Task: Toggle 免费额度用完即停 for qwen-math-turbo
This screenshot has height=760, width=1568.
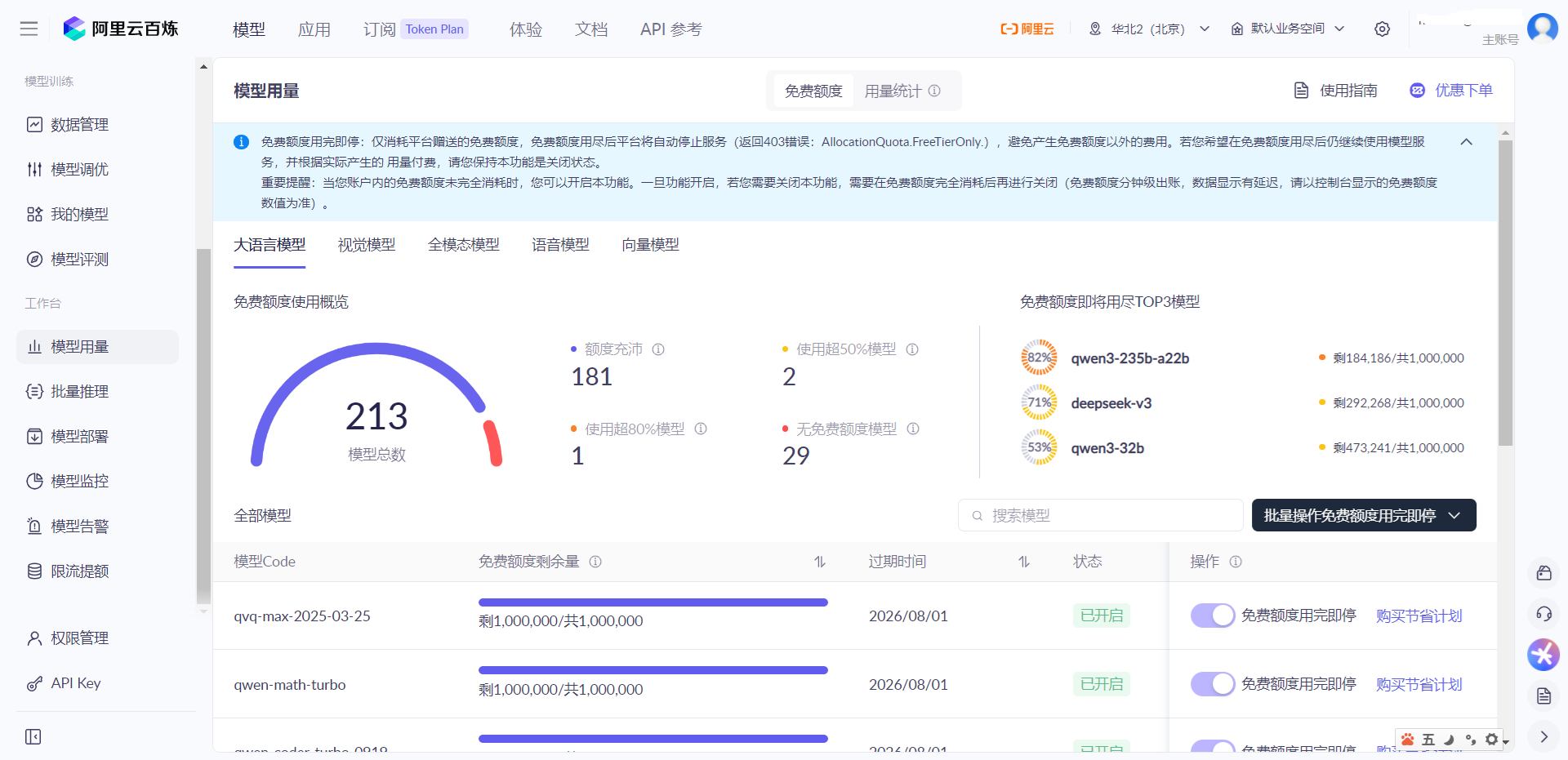Action: [1212, 684]
